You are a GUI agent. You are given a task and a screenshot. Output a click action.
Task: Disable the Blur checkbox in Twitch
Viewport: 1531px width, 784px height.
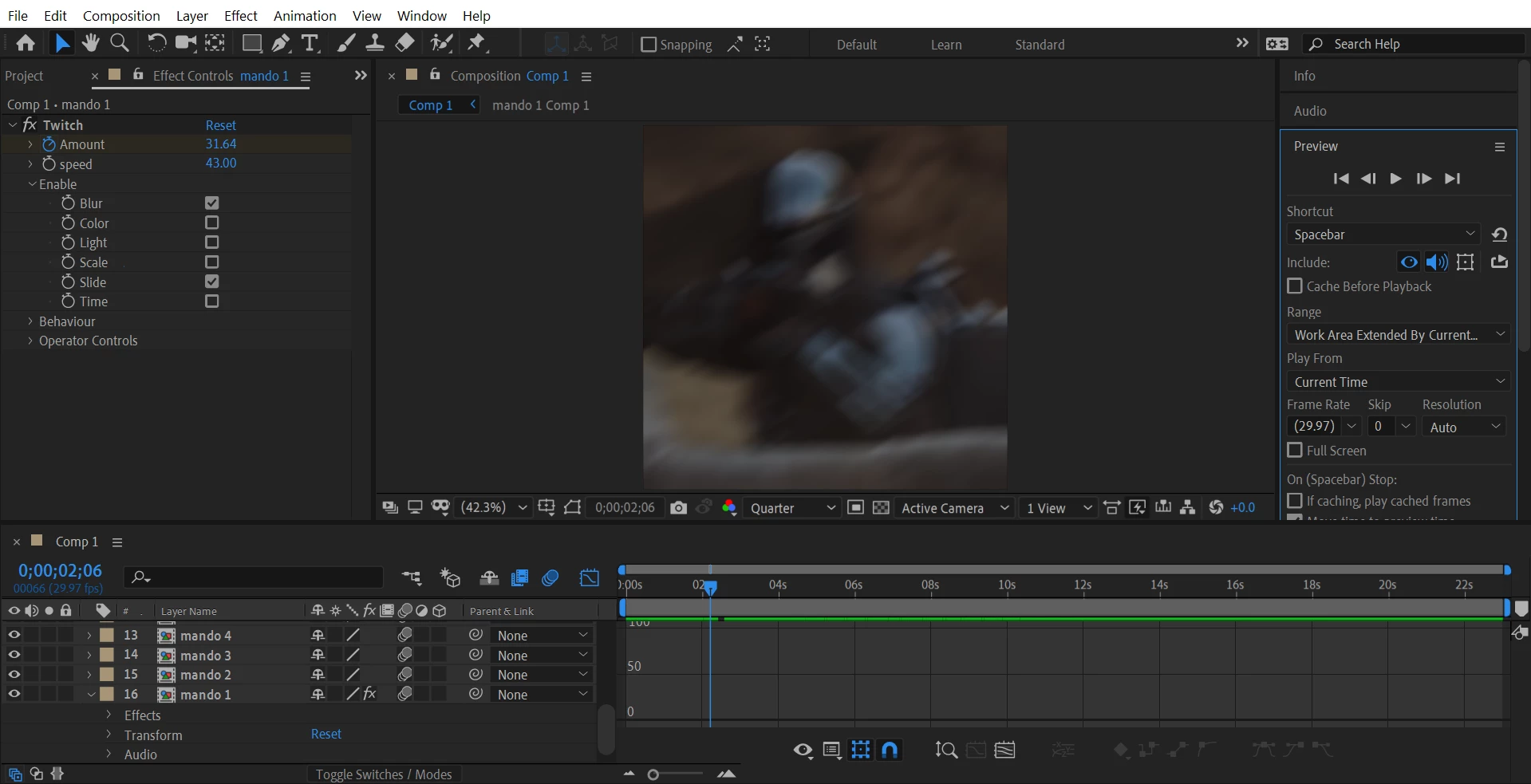pos(211,203)
